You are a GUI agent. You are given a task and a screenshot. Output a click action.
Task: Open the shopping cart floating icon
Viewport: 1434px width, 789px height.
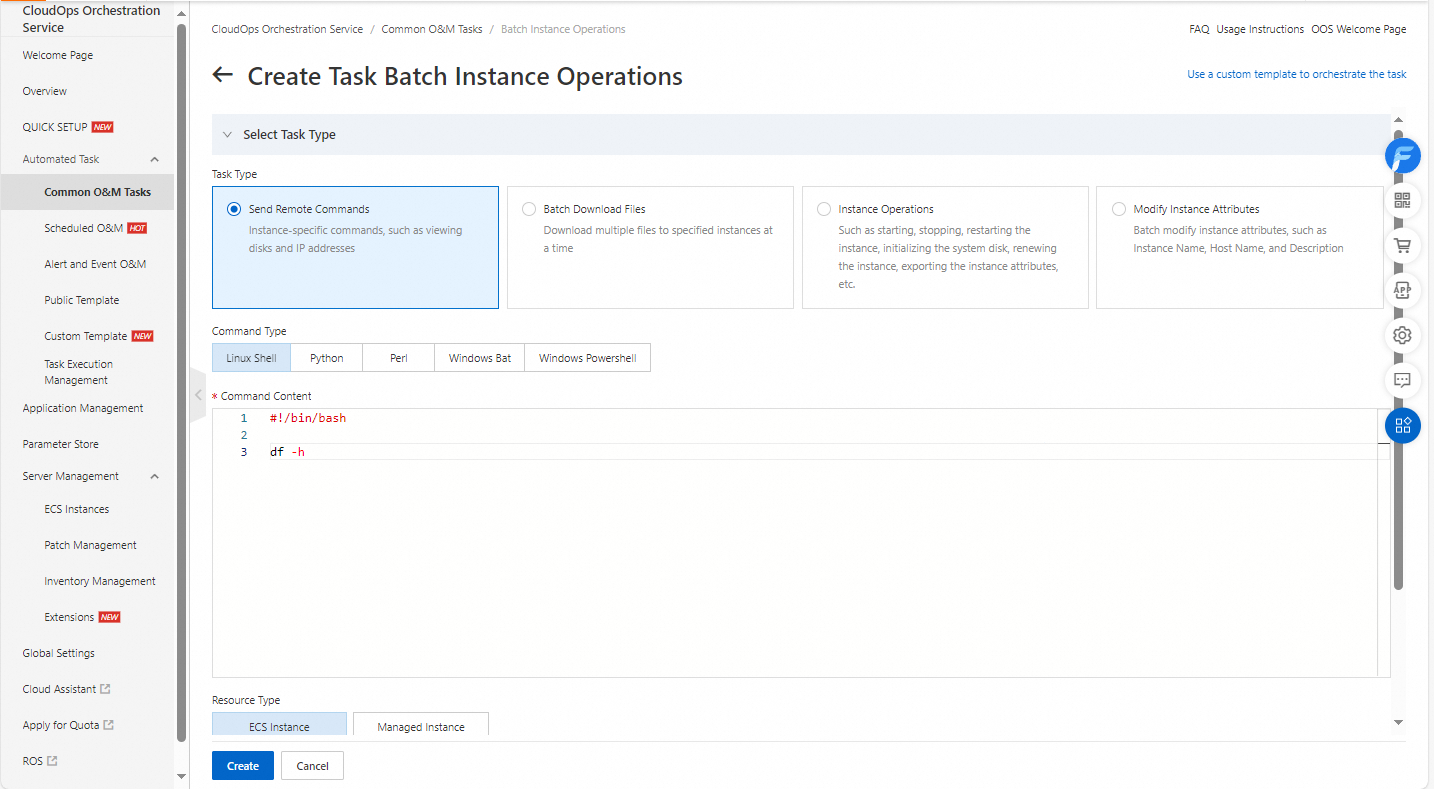click(1402, 245)
